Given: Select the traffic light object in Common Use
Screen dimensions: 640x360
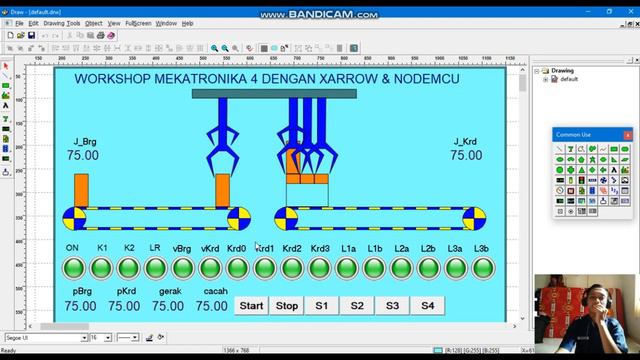Looking at the screenshot, I should click(x=581, y=180).
